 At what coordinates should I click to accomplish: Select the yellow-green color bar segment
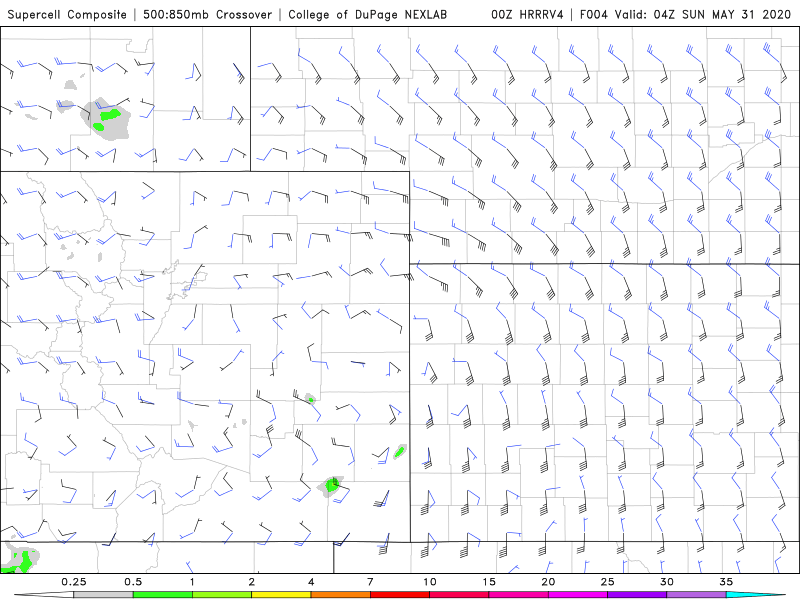[x=222, y=595]
